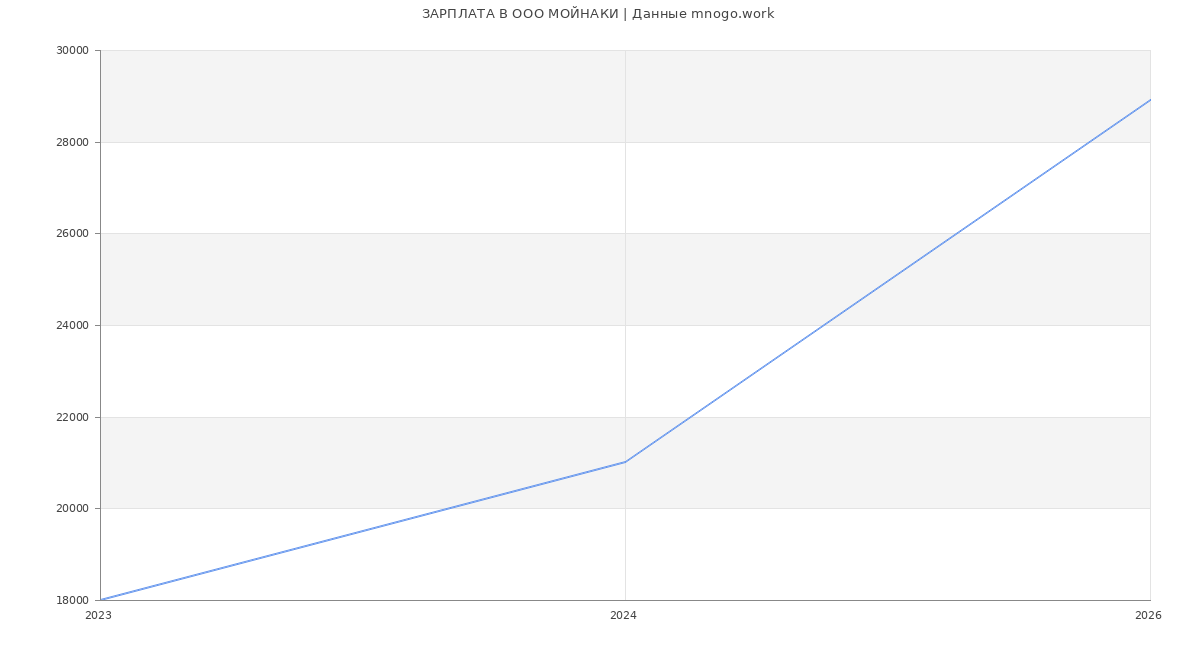
Task: Click the line end point at 2026
Action: (1150, 100)
